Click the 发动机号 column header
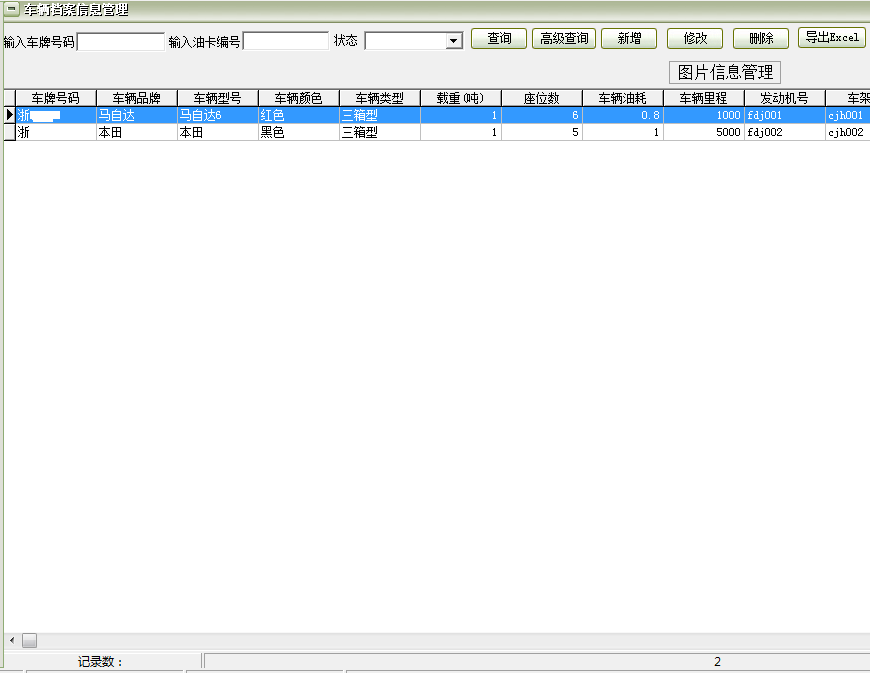This screenshot has height=673, width=870. click(785, 98)
